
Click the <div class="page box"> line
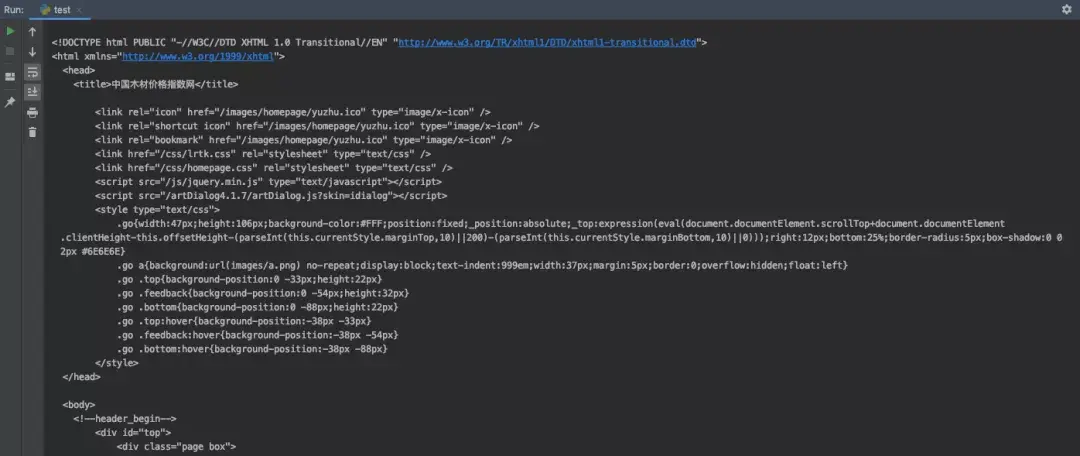pyautogui.click(x=176, y=446)
